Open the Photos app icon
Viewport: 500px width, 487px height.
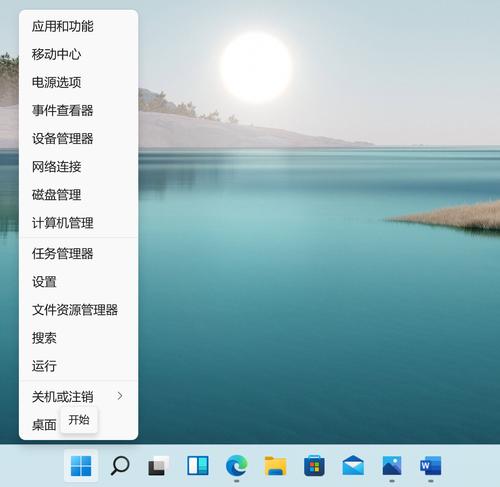click(392, 466)
